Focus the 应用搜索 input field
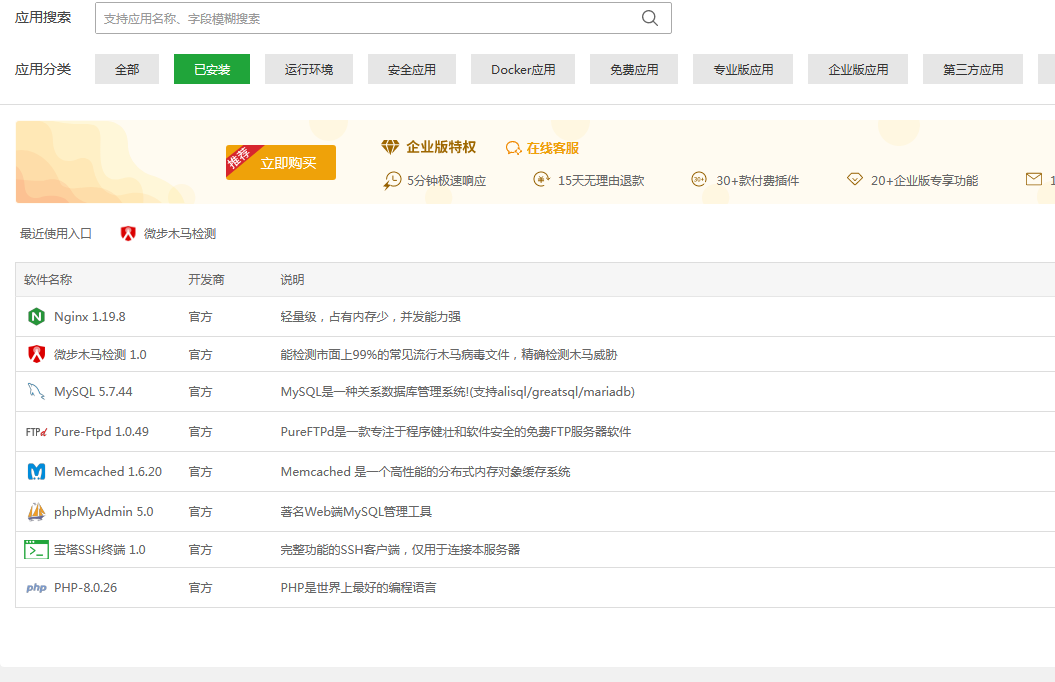 [x=383, y=18]
